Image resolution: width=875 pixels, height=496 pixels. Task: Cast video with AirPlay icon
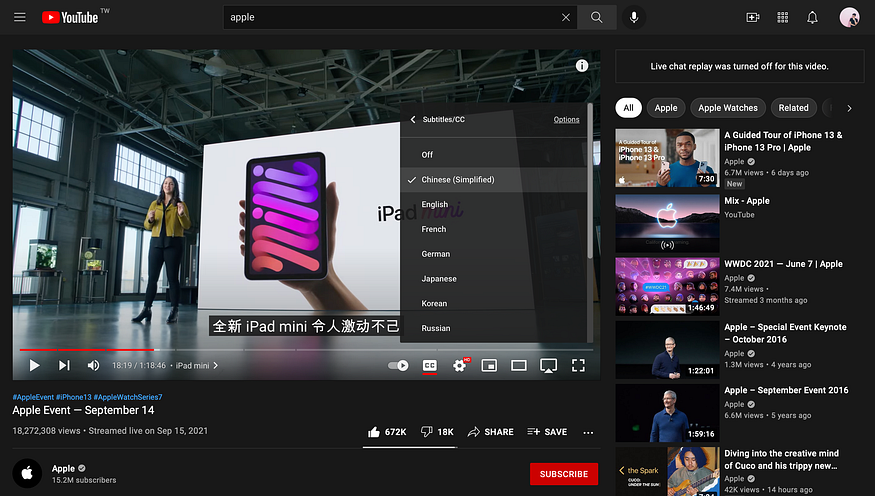point(549,365)
